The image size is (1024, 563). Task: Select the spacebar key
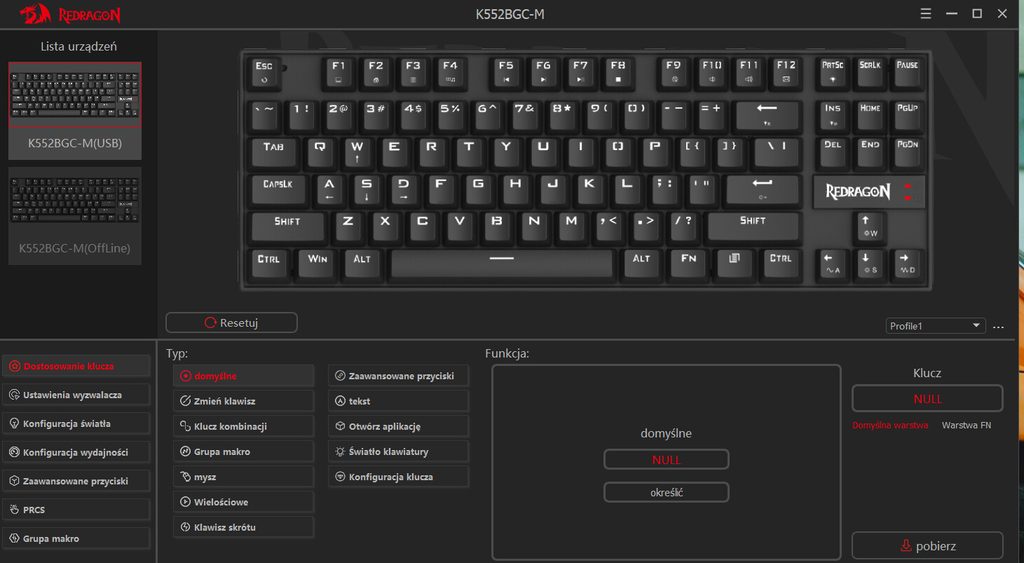pos(502,264)
